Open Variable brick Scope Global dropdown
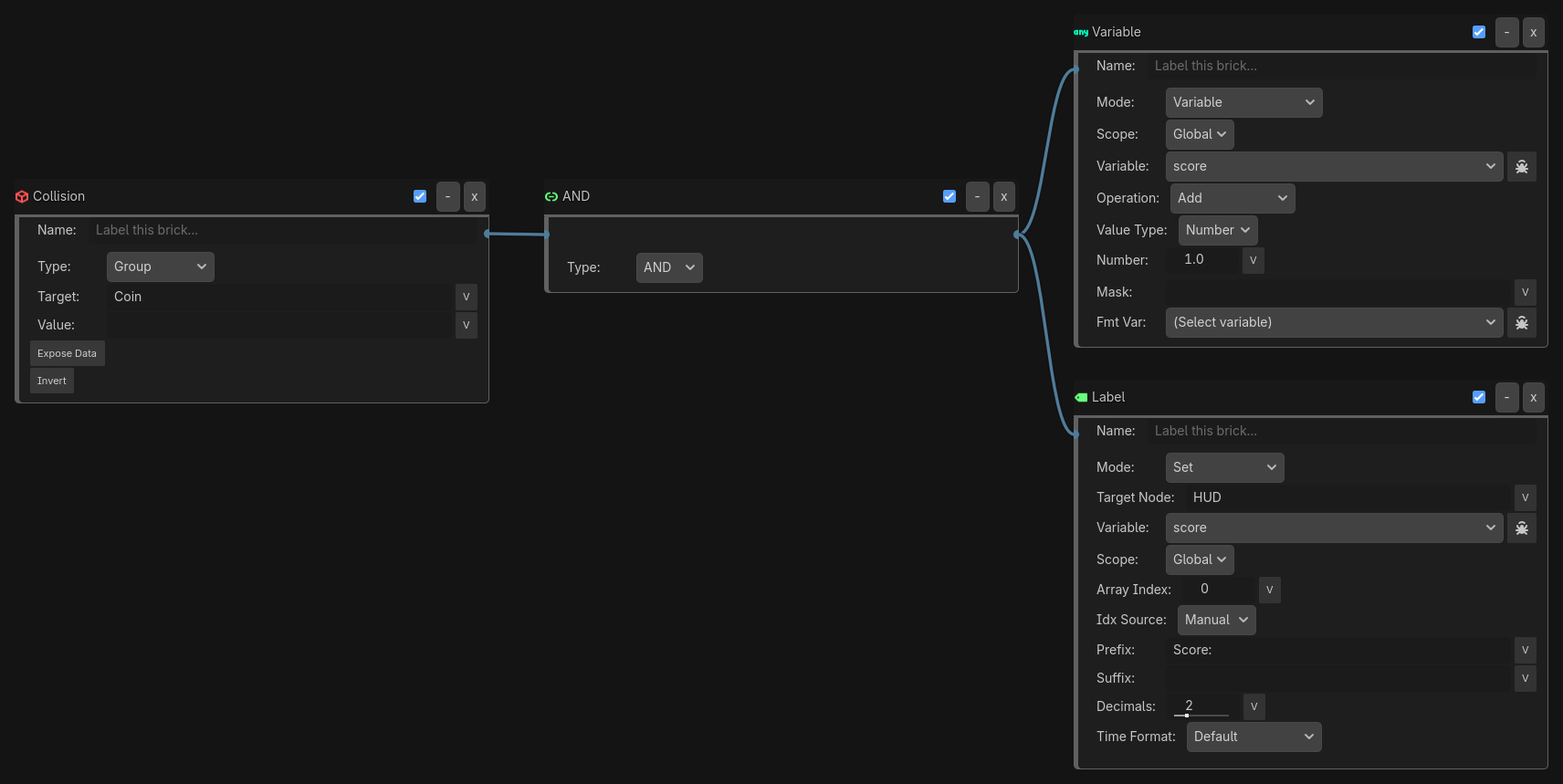Screen dimensions: 1563x784 click(x=1200, y=134)
